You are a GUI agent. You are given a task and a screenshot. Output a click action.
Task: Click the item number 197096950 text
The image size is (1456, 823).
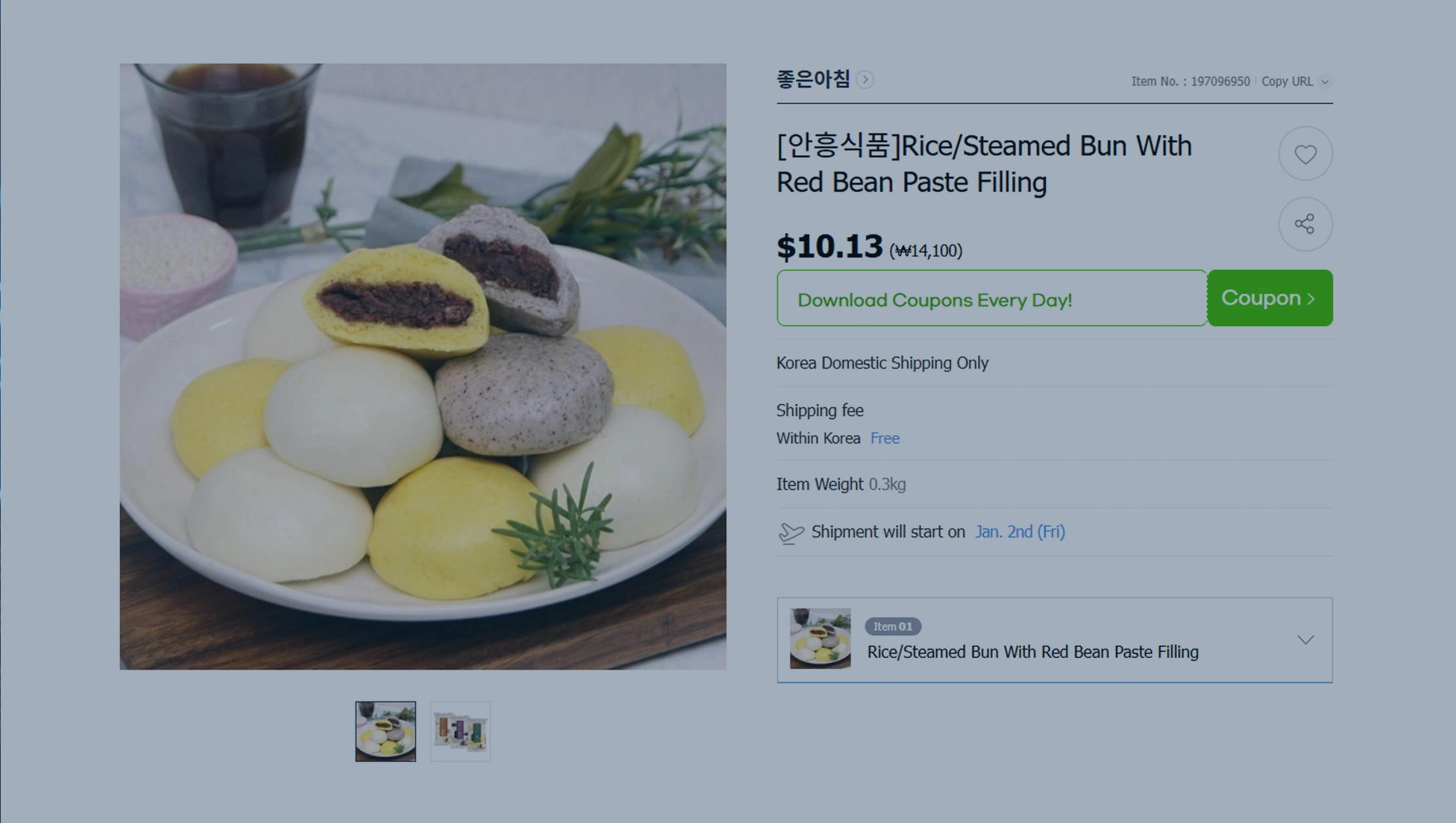point(1220,82)
